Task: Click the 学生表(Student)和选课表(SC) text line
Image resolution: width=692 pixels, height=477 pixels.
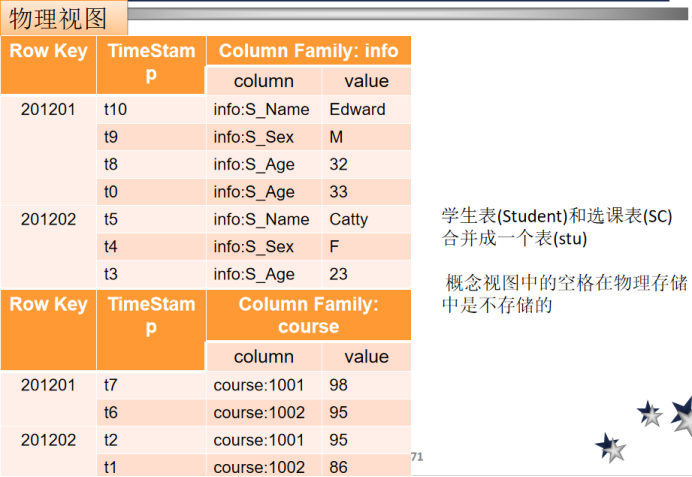Action: point(557,216)
